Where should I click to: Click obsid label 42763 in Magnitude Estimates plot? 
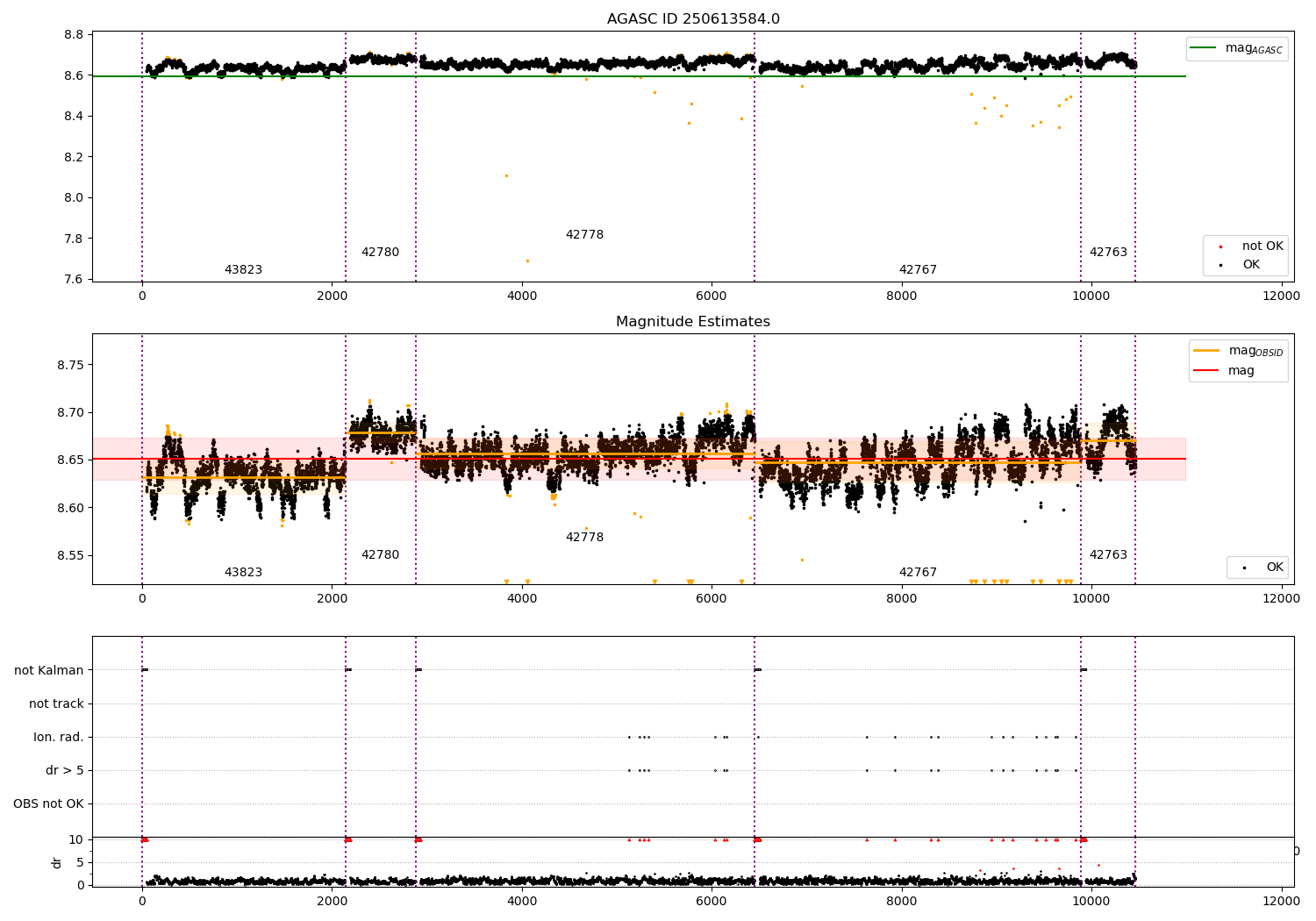[1108, 555]
